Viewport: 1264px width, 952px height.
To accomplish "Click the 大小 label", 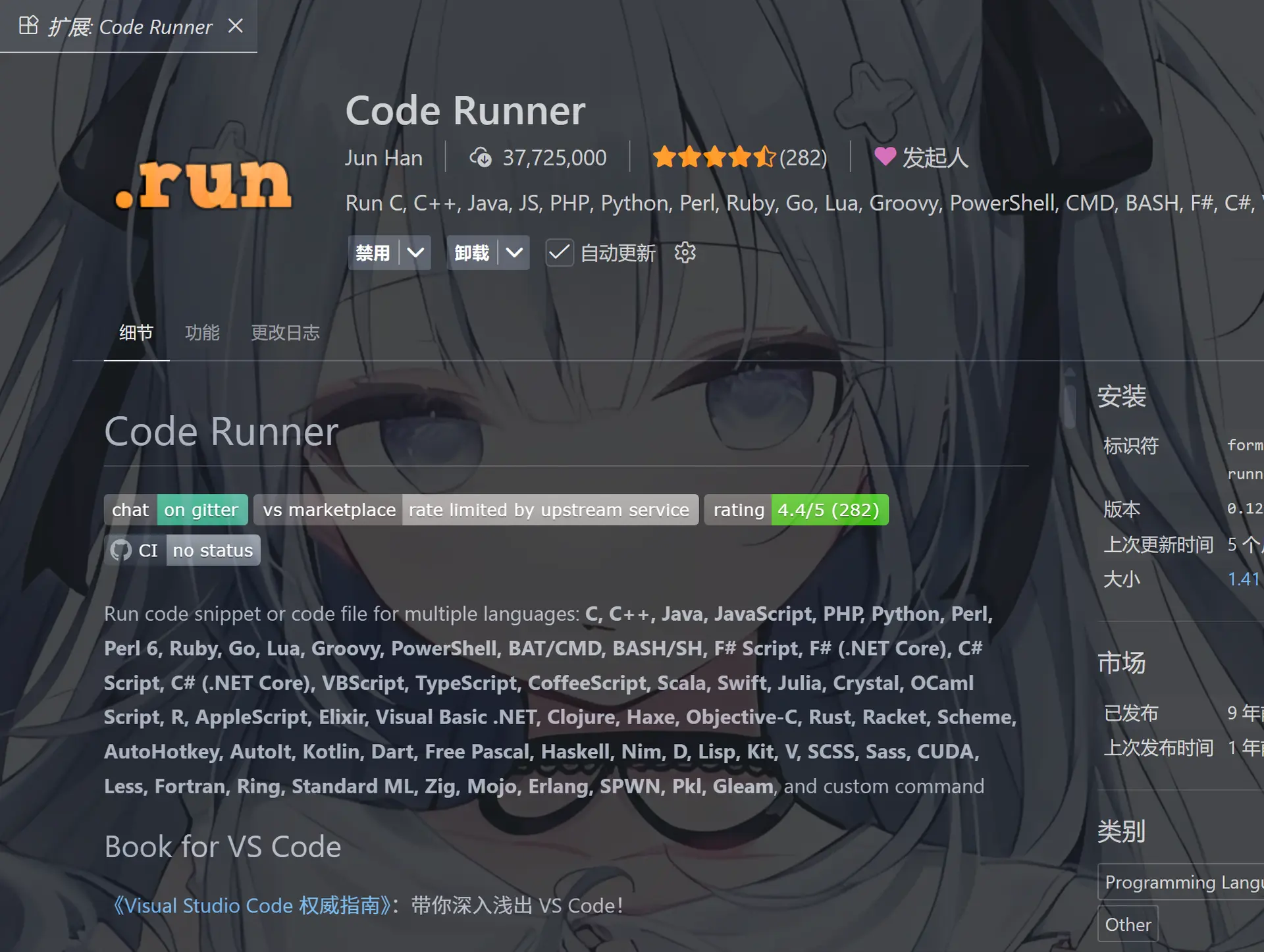I will [1122, 579].
